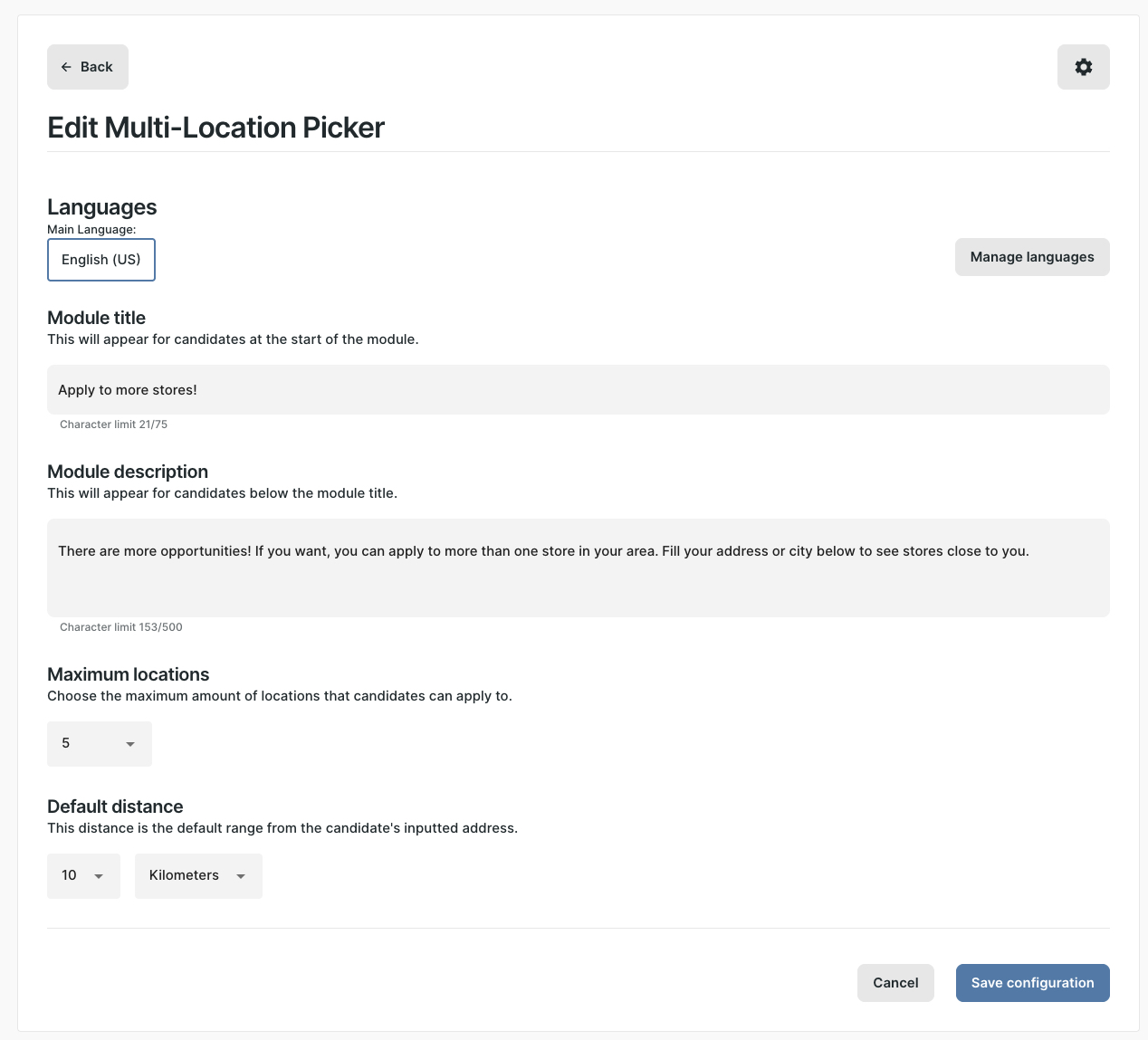
Task: Expand the Maximum locations dropdown showing 5
Action: tap(99, 744)
